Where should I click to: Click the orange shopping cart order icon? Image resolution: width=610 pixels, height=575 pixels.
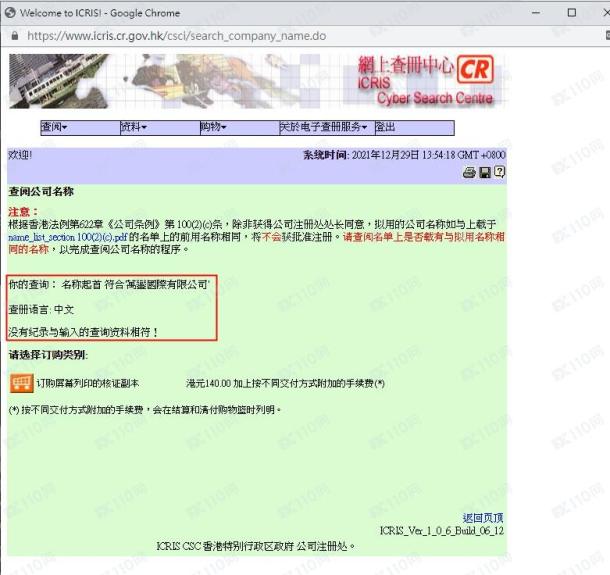(x=21, y=383)
